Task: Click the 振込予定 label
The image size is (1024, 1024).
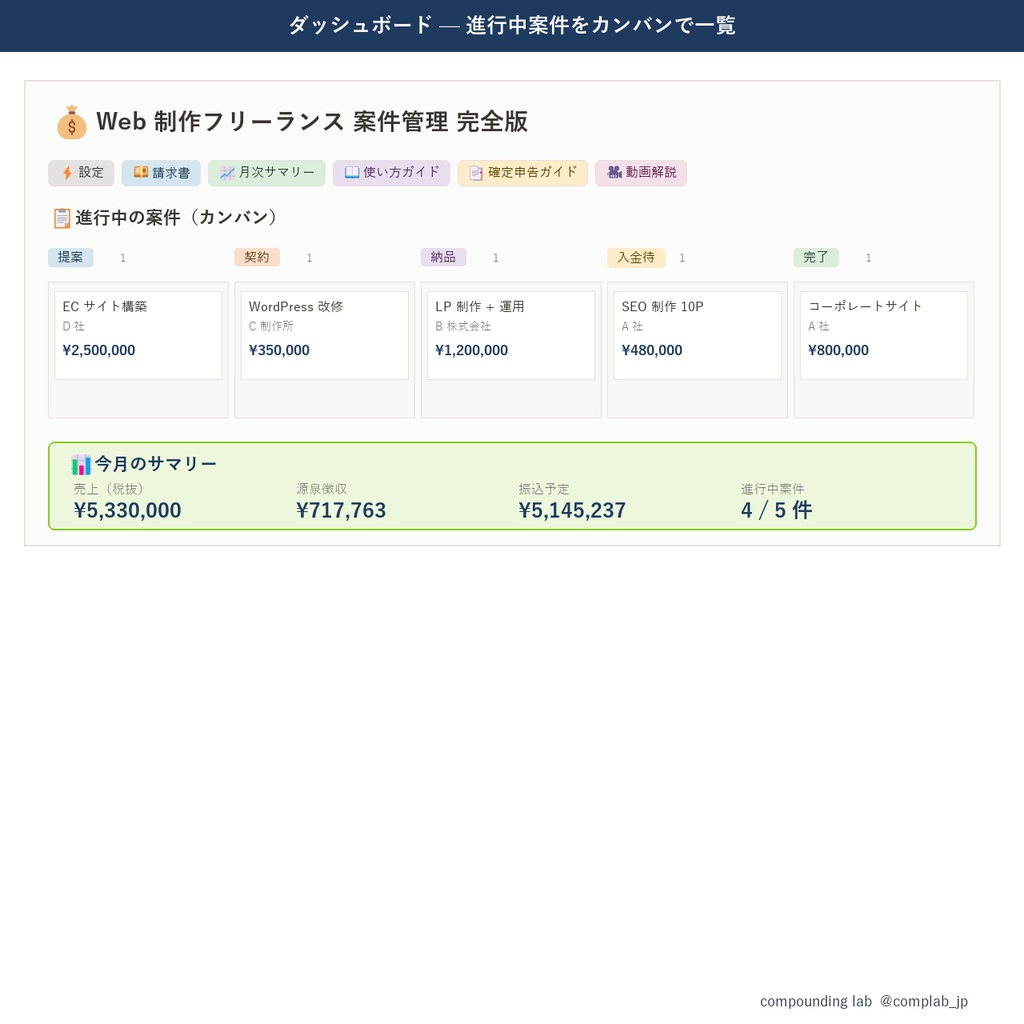Action: [544, 489]
